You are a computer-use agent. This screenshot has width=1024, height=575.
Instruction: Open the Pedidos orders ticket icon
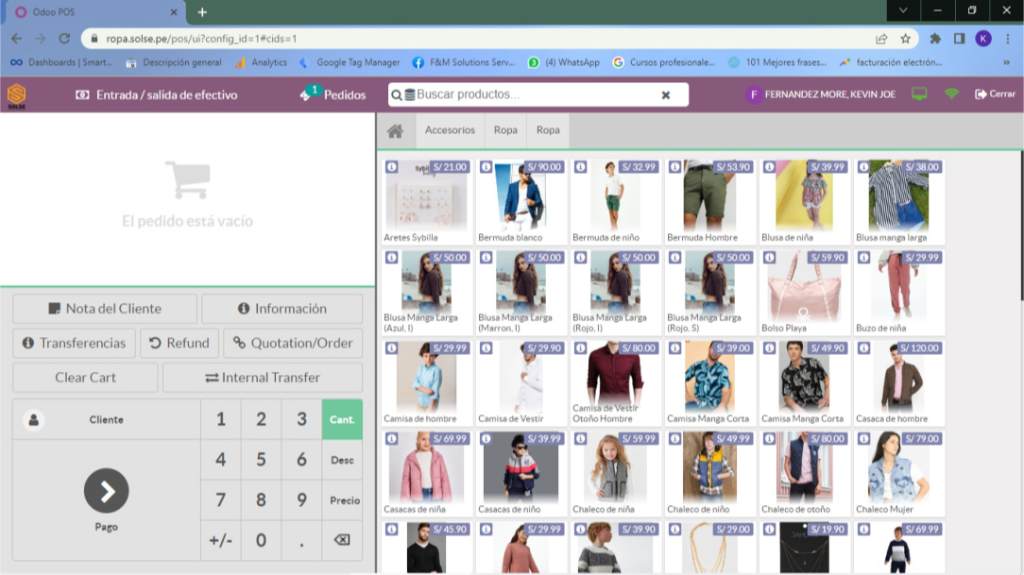pyautogui.click(x=309, y=94)
